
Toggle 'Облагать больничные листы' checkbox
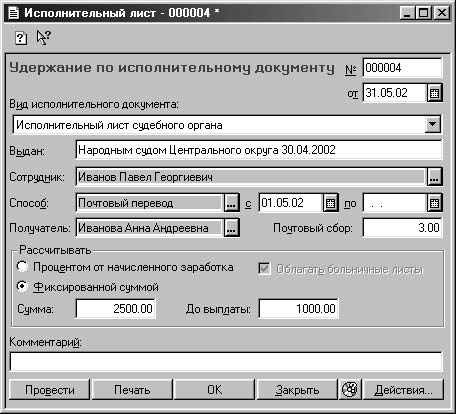(264, 268)
